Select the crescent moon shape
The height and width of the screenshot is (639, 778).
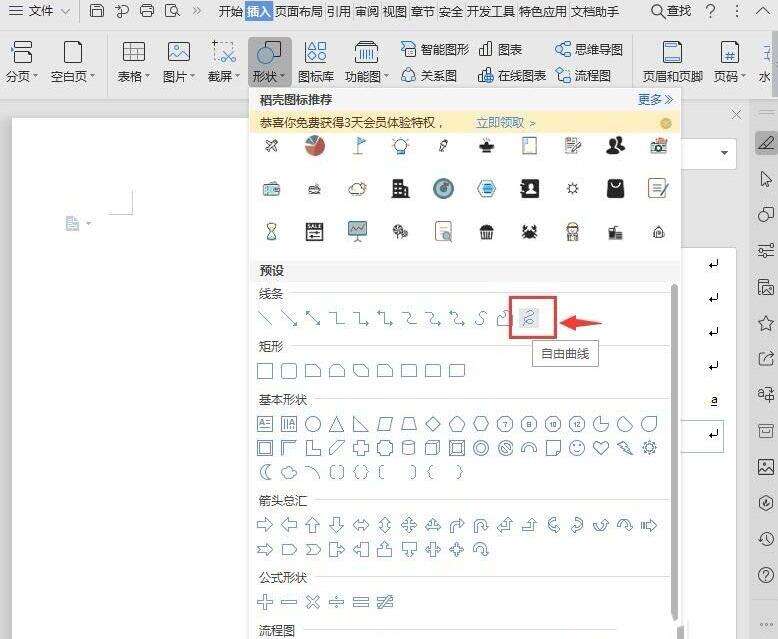[x=265, y=472]
